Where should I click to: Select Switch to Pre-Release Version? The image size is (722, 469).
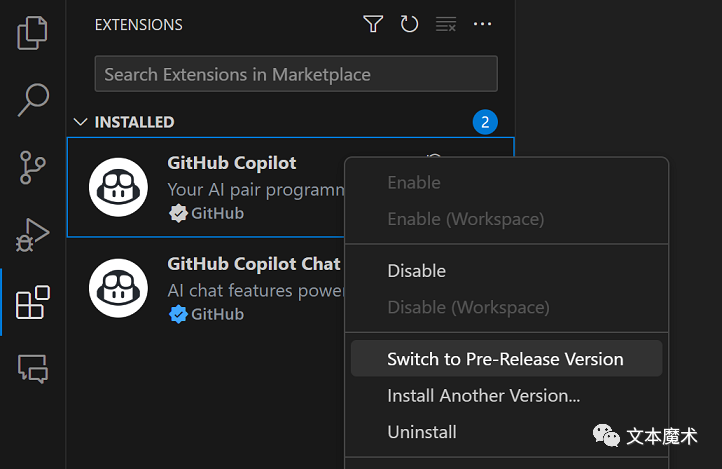[x=507, y=359]
